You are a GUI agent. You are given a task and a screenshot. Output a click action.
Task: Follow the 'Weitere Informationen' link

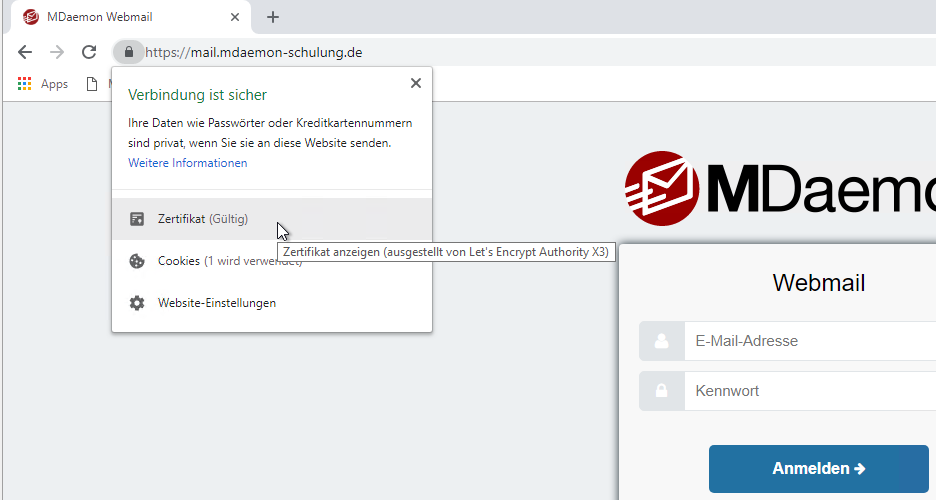pyautogui.click(x=187, y=163)
